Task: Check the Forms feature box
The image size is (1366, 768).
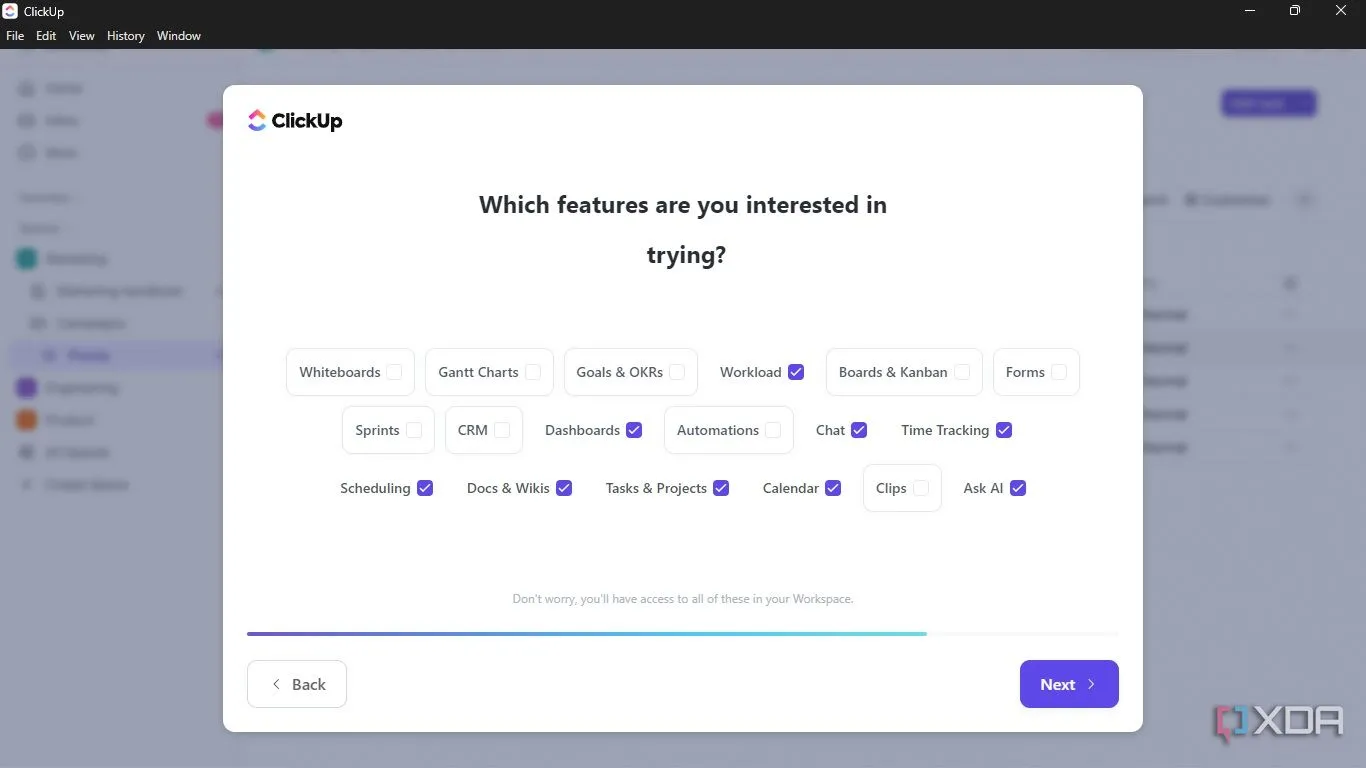Action: [x=1059, y=372]
